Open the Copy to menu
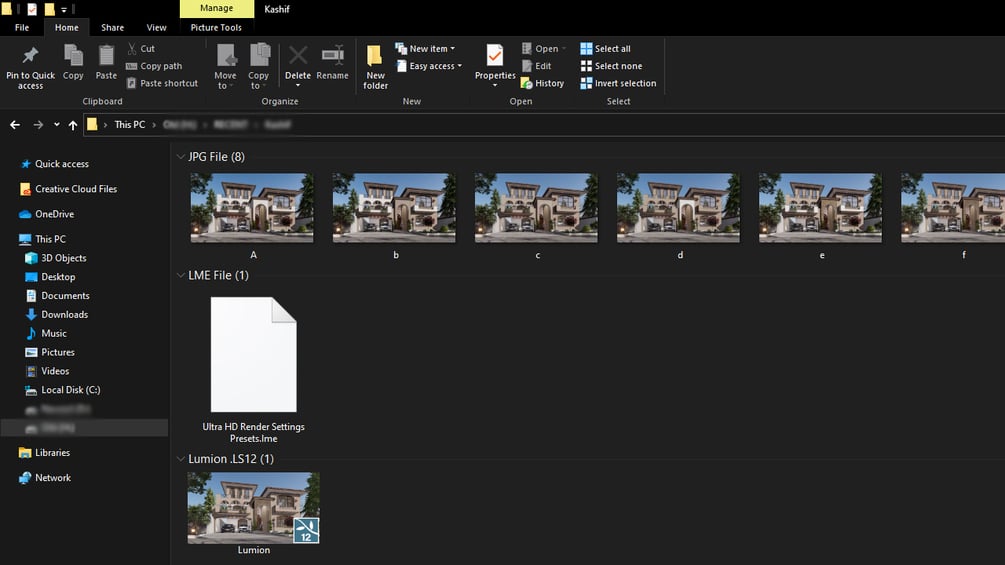This screenshot has height=565, width=1005. pos(259,66)
